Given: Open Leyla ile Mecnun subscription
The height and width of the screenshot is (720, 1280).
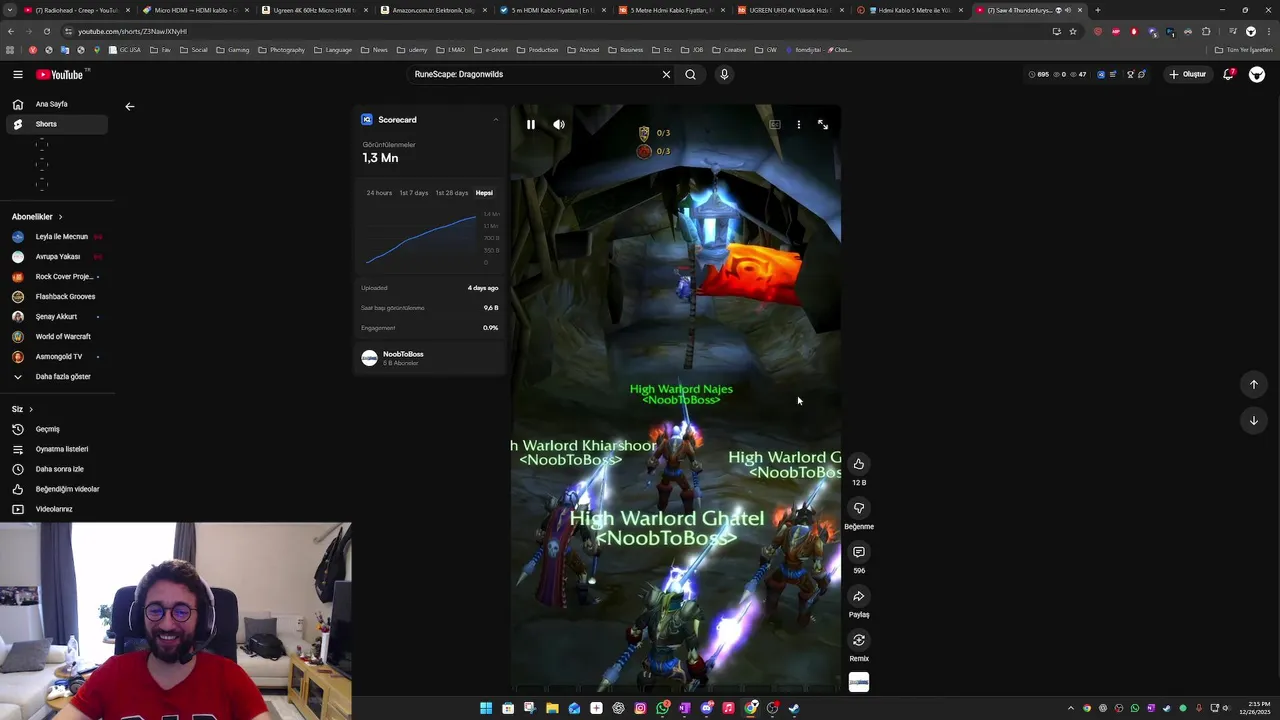Looking at the screenshot, I should pos(56,237).
